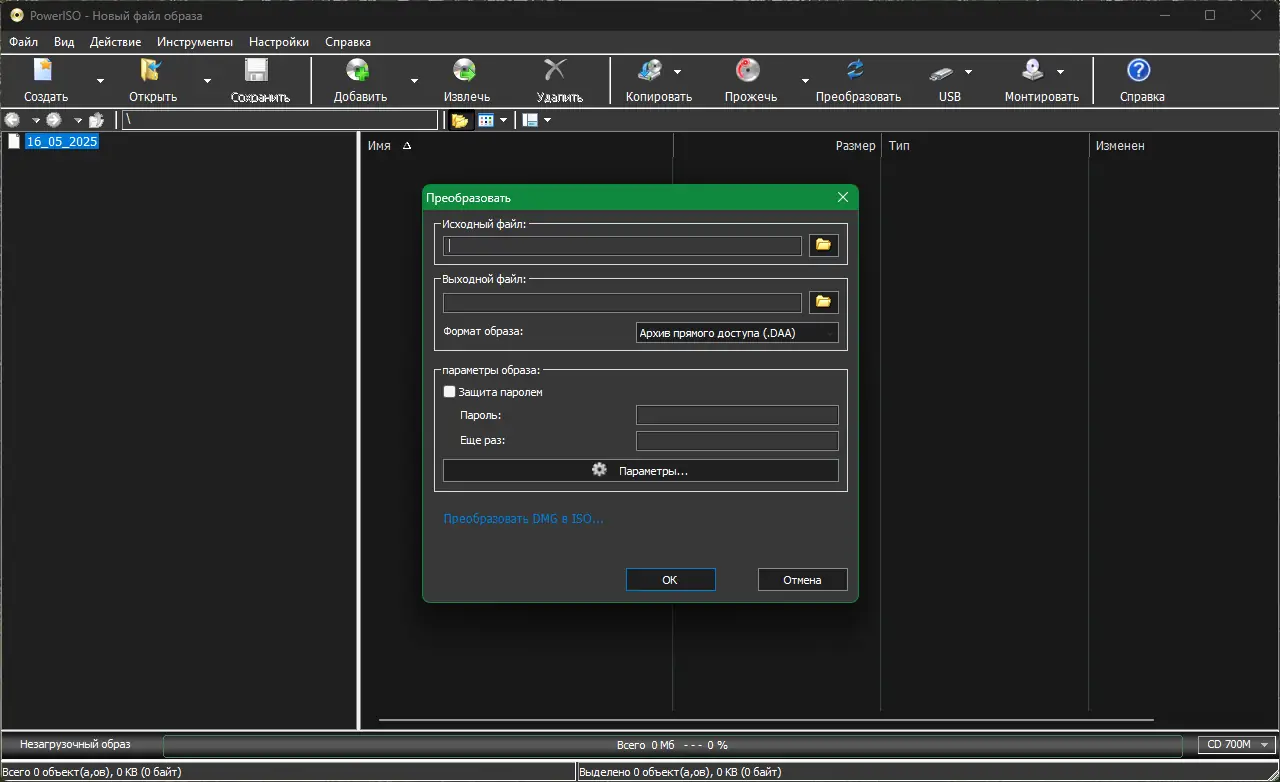Image resolution: width=1280 pixels, height=782 pixels.
Task: Click the Преобразовать convert toolbar icon
Action: coord(856,70)
